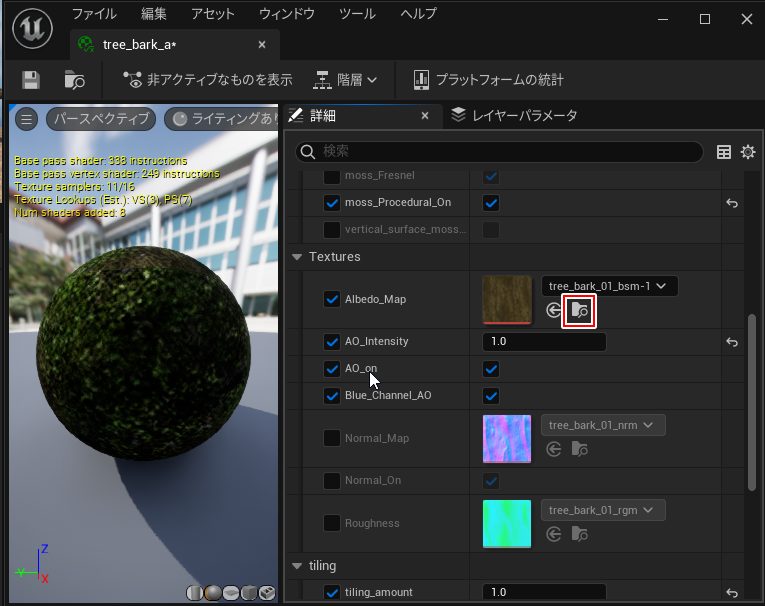Click the 検索 search field
This screenshot has height=606, width=765.
click(500, 152)
